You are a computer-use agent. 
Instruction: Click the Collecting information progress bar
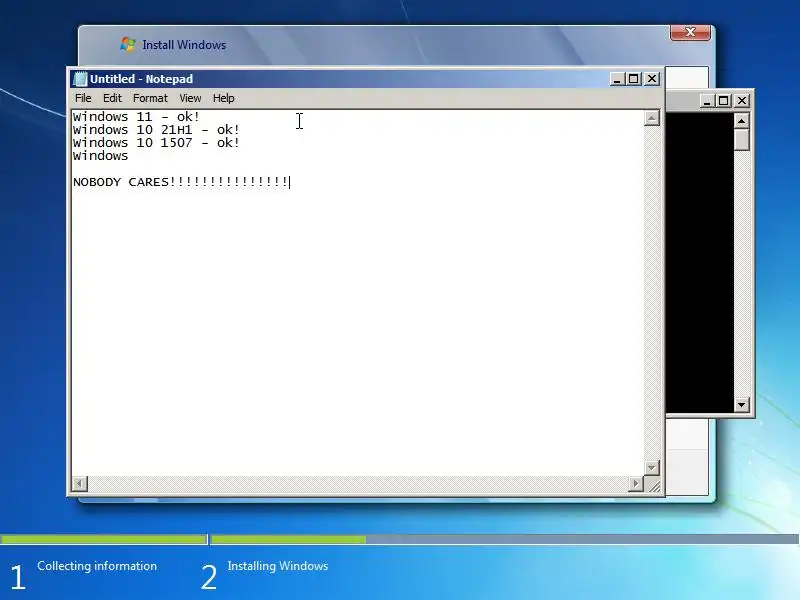(x=104, y=539)
